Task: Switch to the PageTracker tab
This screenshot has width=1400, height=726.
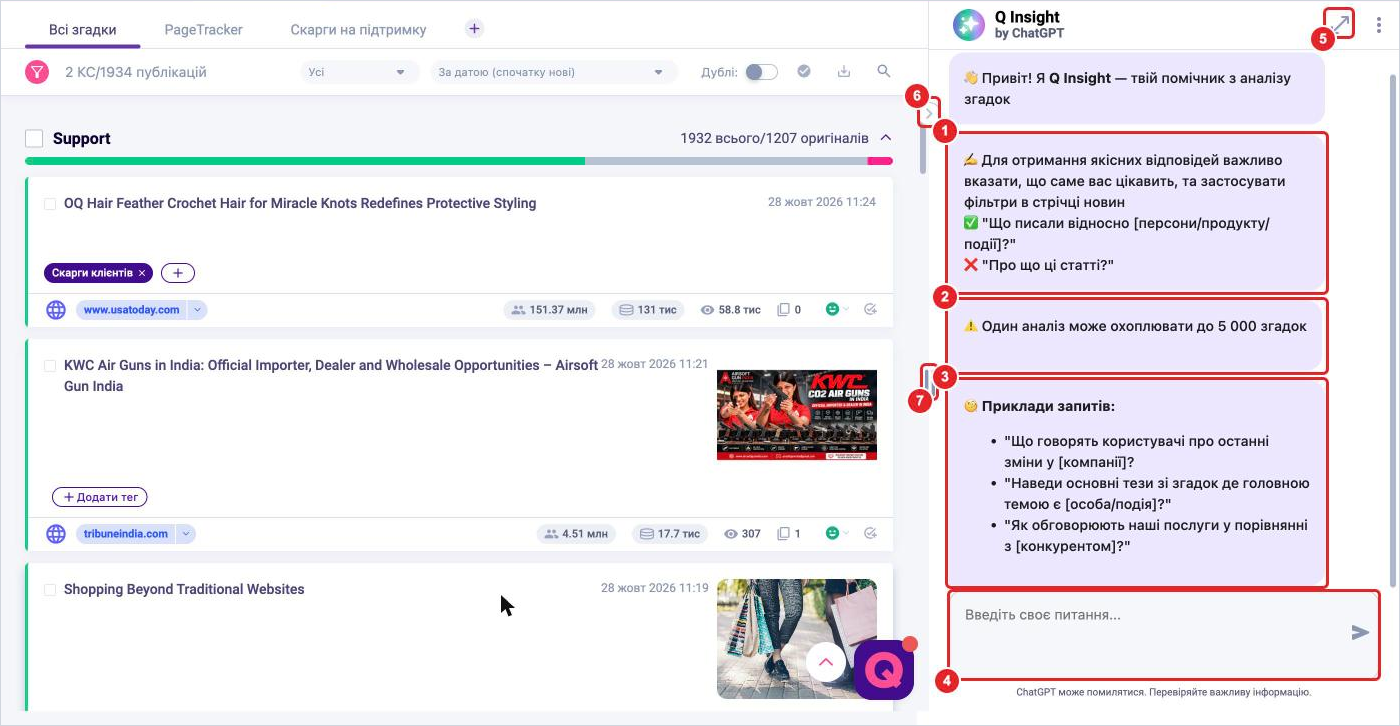Action: 204,29
